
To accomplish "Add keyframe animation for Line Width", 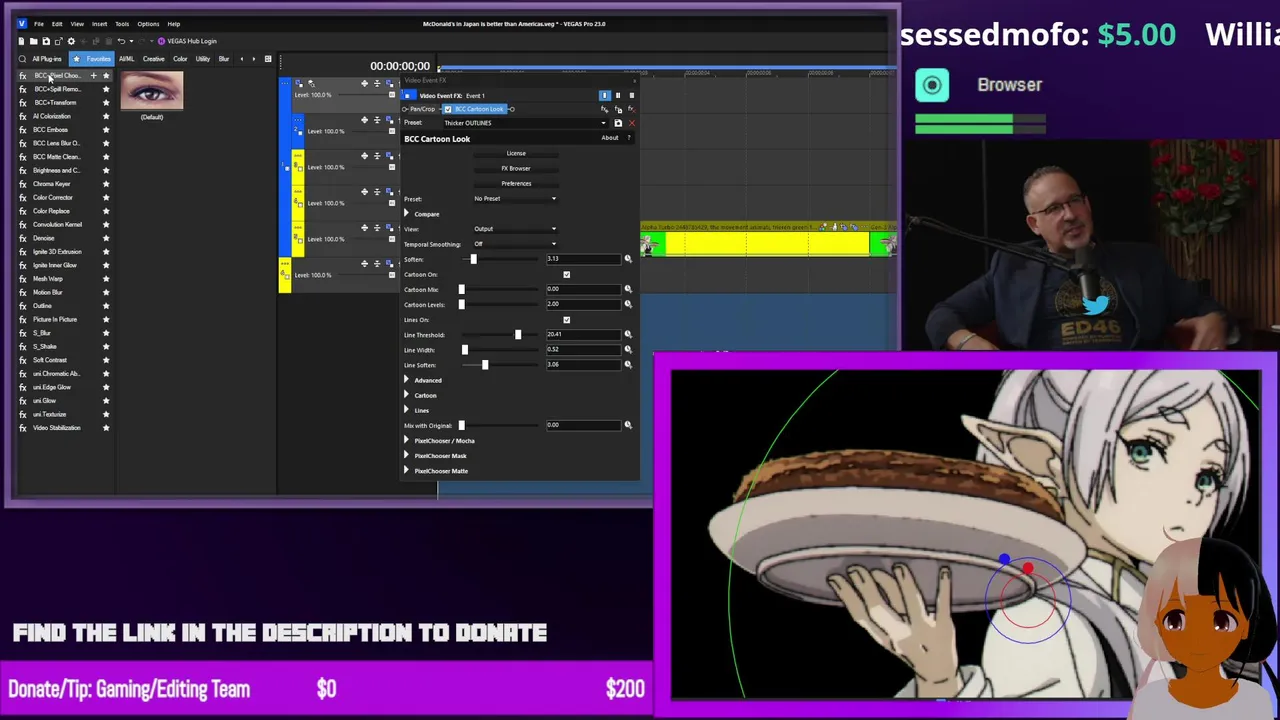I will (628, 349).
